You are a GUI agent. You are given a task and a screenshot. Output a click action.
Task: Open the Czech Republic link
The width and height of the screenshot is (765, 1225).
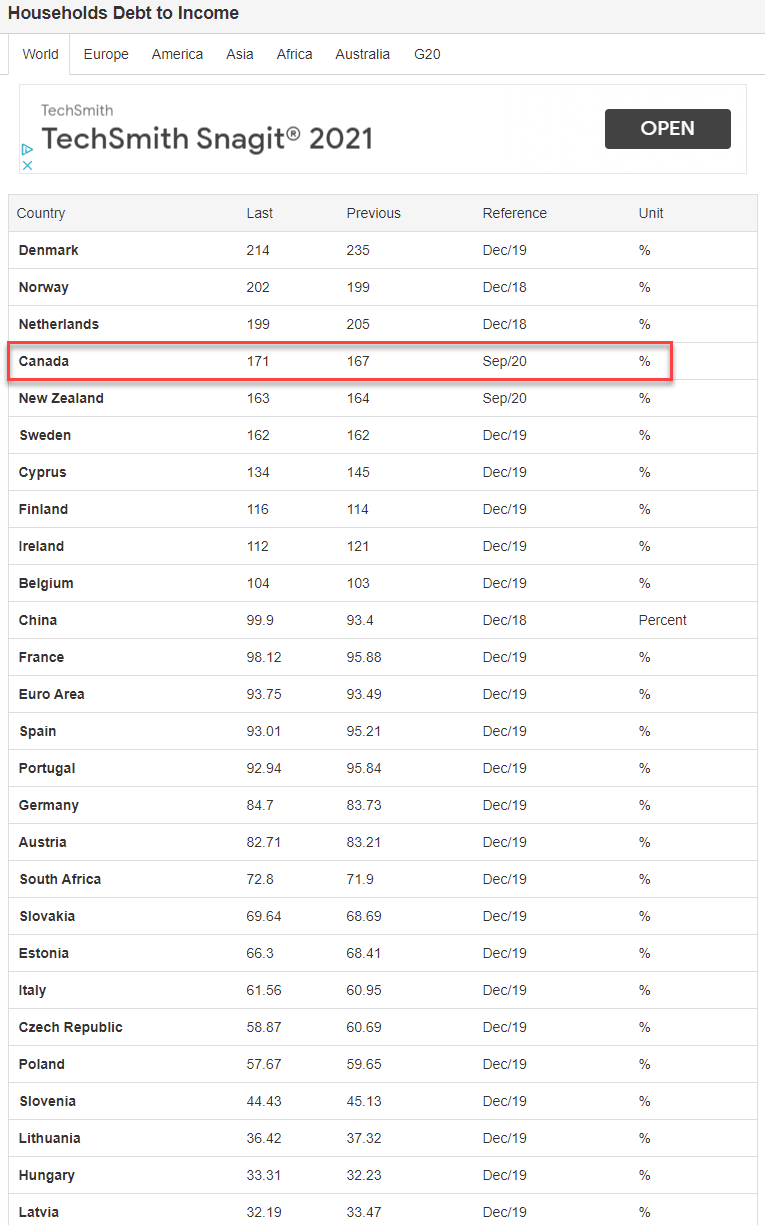[71, 1027]
